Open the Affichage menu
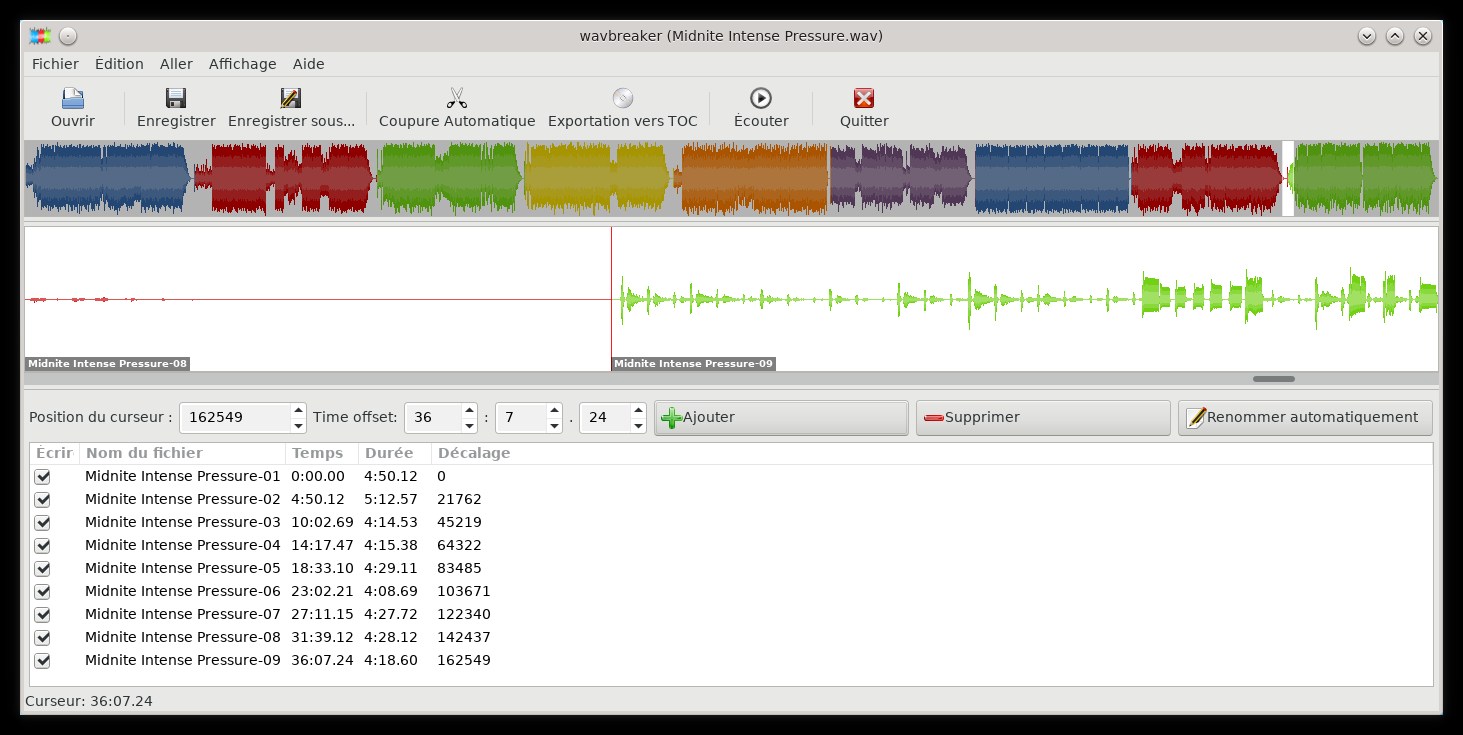 pos(242,64)
